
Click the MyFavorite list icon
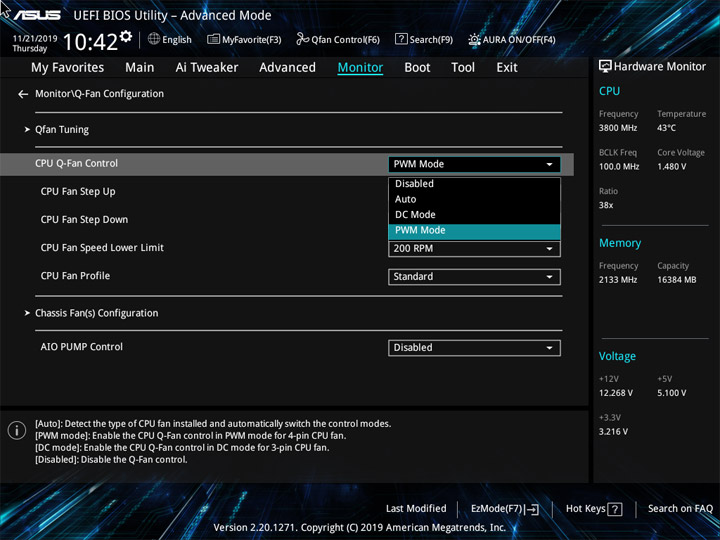pos(213,39)
